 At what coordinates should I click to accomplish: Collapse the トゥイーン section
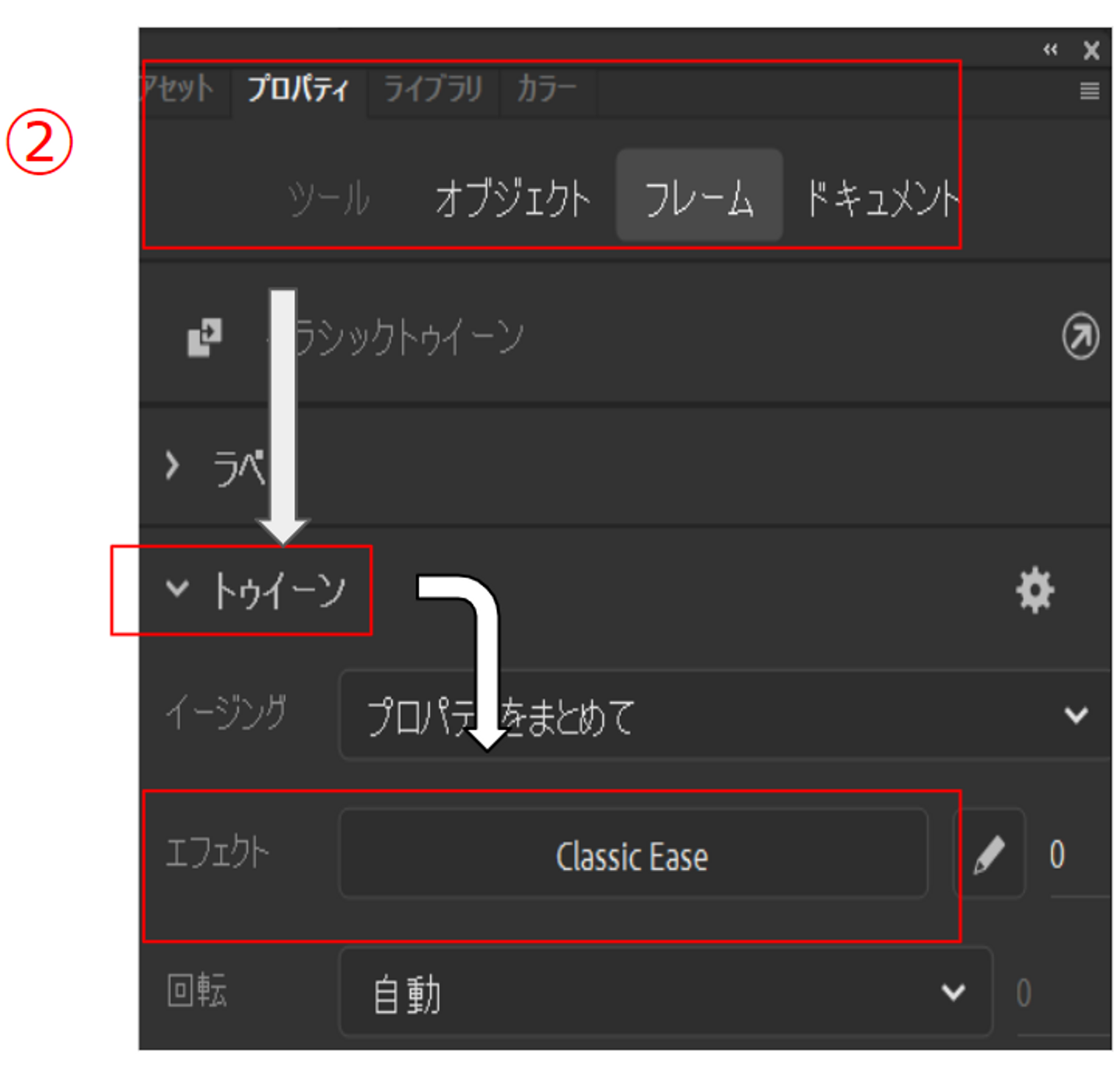point(177,588)
